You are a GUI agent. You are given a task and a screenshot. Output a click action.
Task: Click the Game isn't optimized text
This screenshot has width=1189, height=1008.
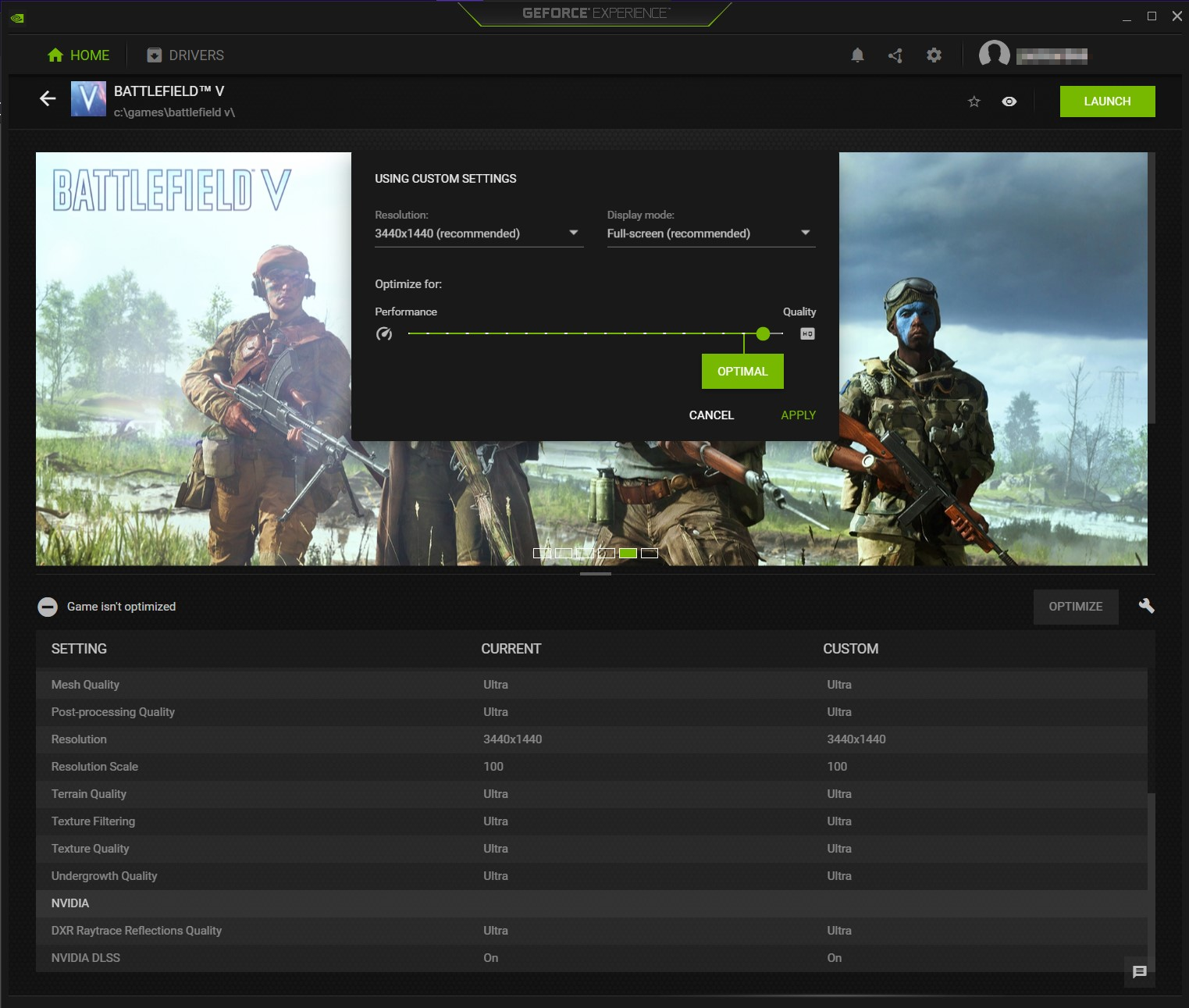[121, 607]
